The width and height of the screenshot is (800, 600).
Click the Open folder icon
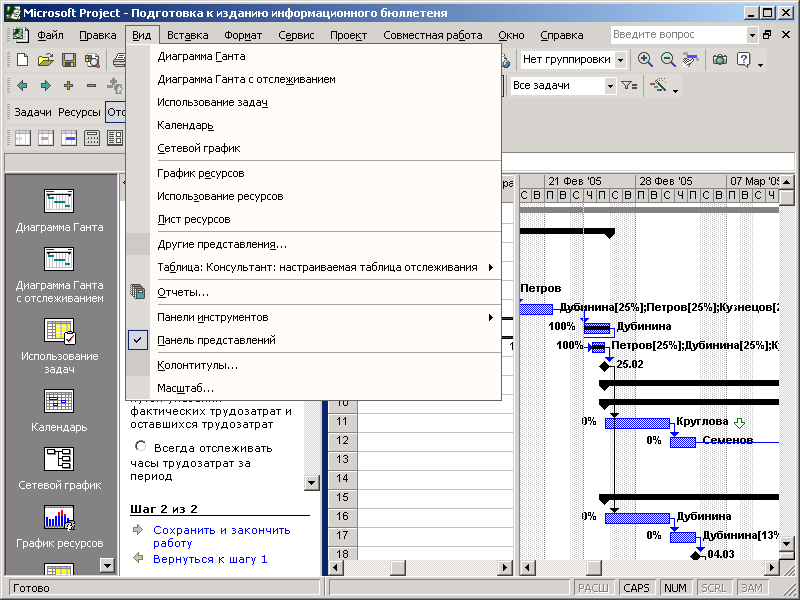pos(45,60)
